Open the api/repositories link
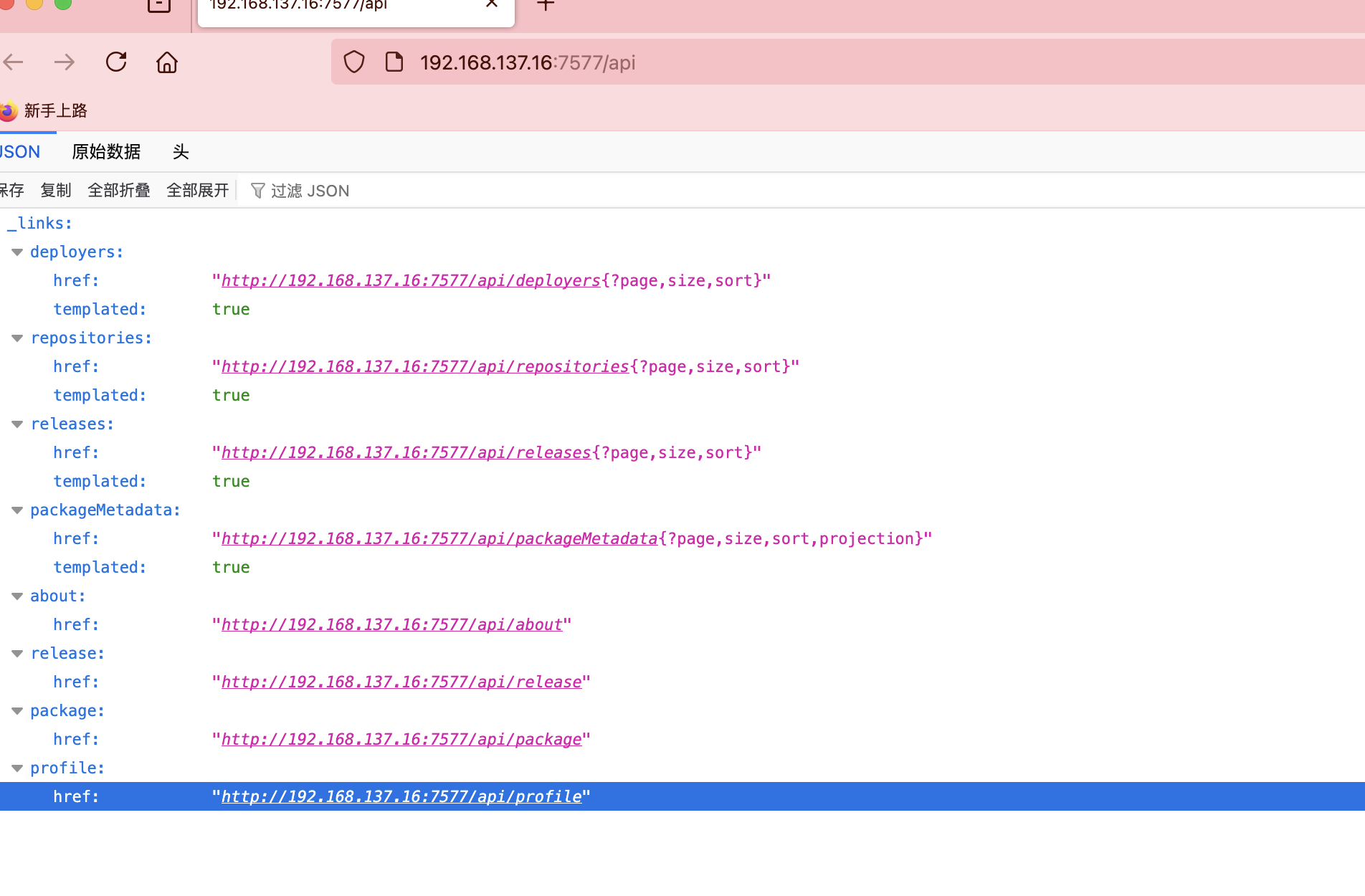 click(x=425, y=367)
